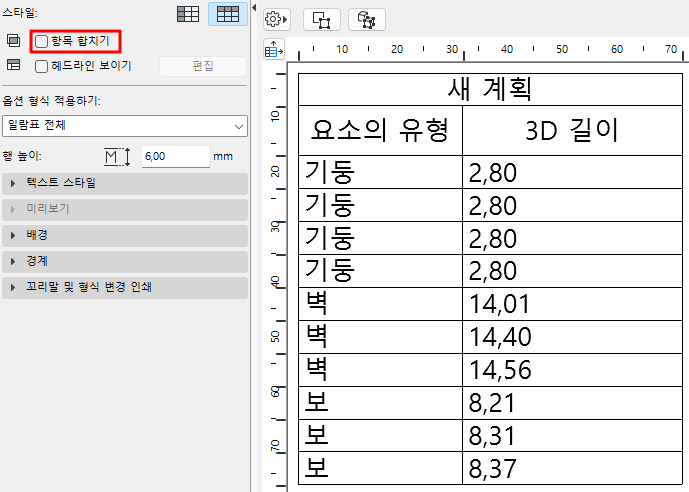Click the headline icon beside 헤드라인 보이기
The height and width of the screenshot is (492, 689).
point(14,65)
